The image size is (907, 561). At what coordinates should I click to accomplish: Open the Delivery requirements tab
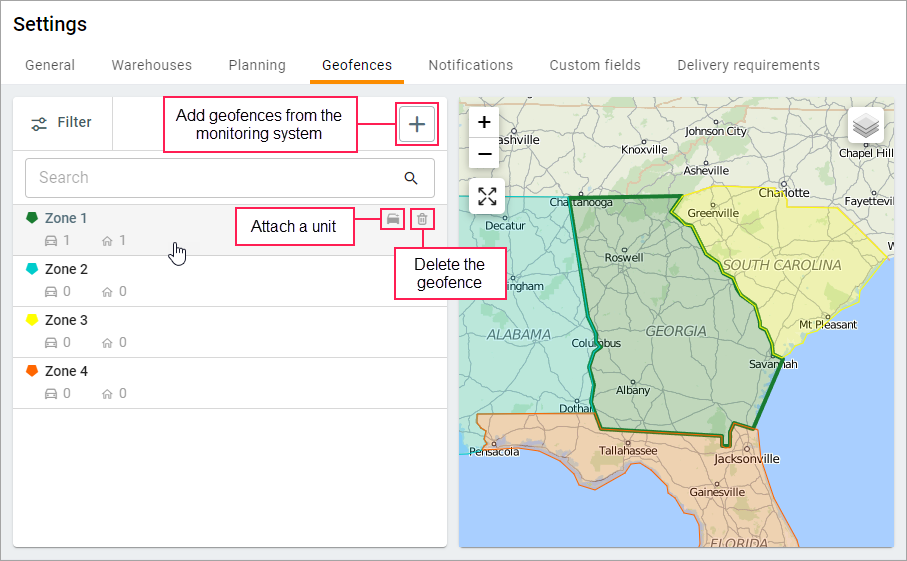click(748, 65)
